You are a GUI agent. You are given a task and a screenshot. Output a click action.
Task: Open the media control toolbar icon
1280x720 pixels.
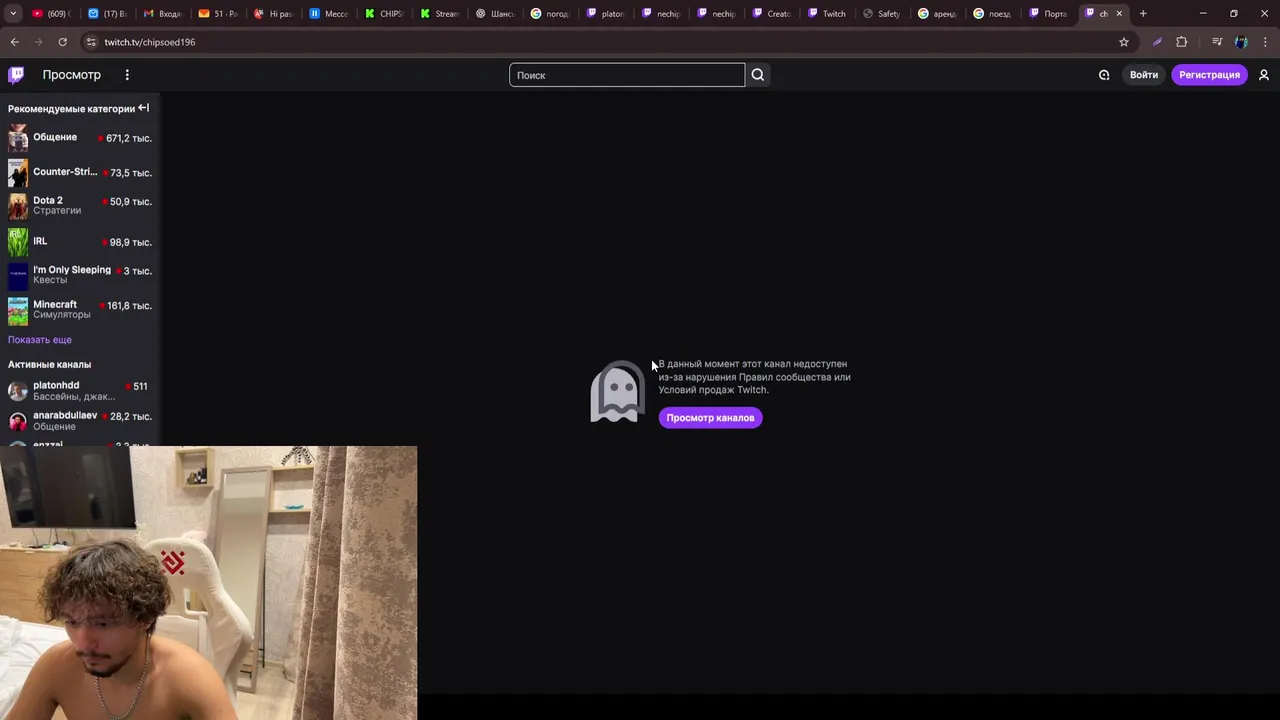point(1217,42)
